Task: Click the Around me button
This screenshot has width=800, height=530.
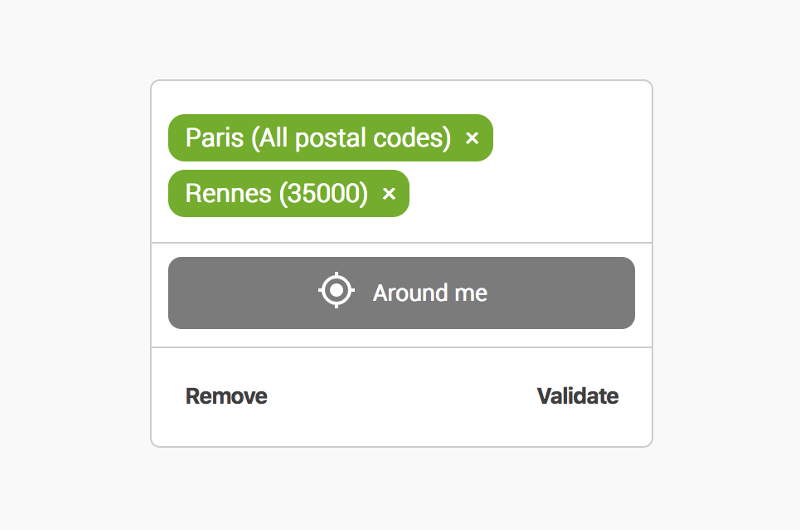Action: coord(401,292)
